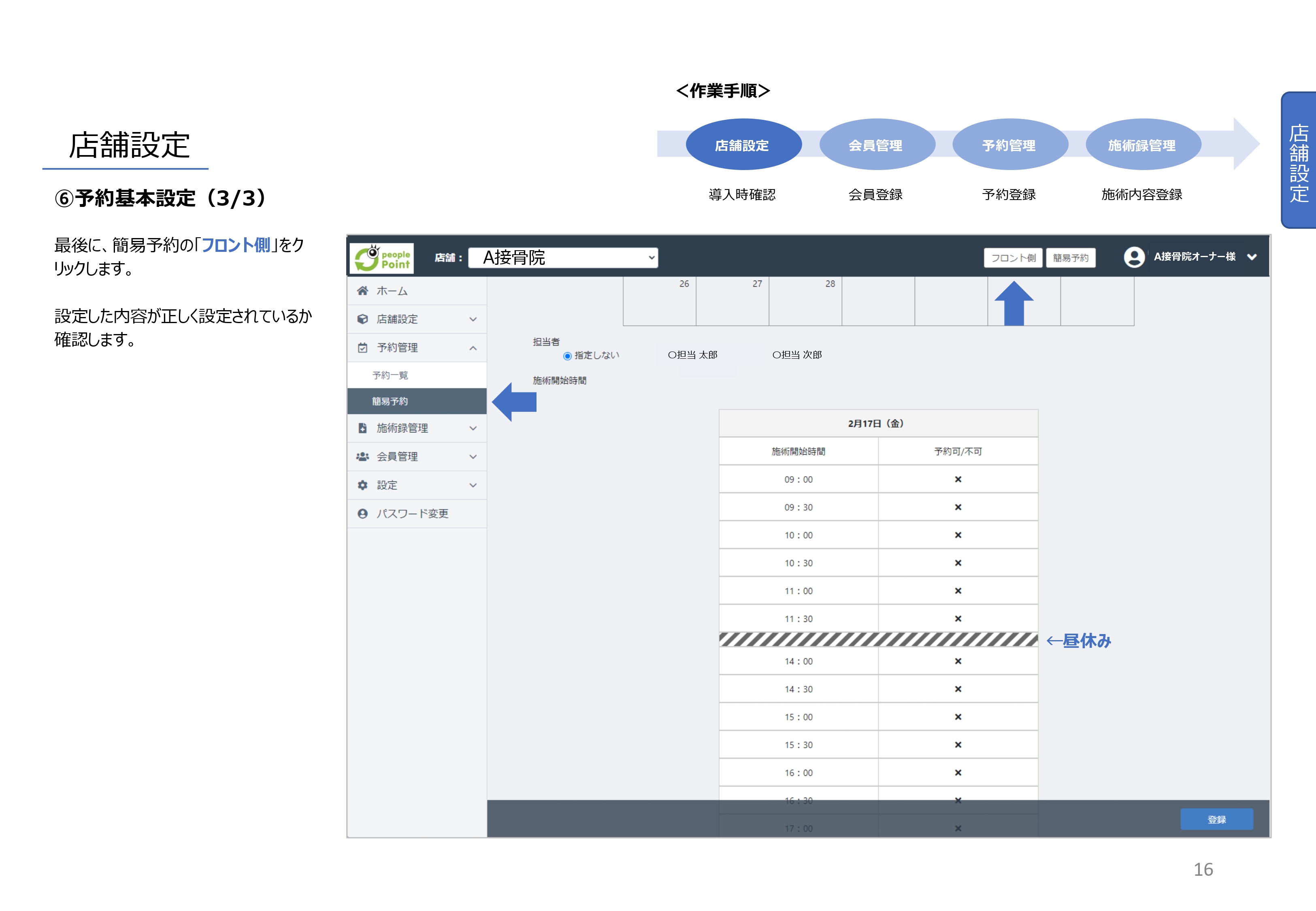Click the フロント側 button
Screen dimensions: 1316x911
click(x=1013, y=258)
